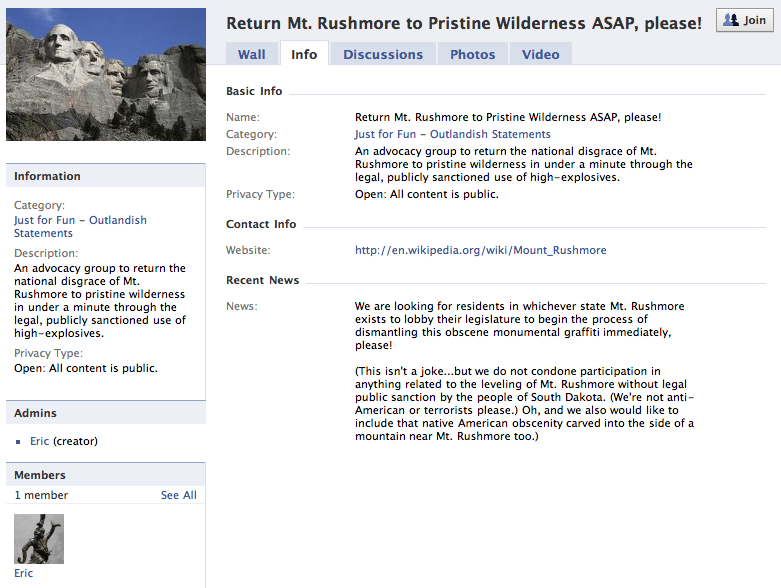Click the Join group button

[745, 20]
